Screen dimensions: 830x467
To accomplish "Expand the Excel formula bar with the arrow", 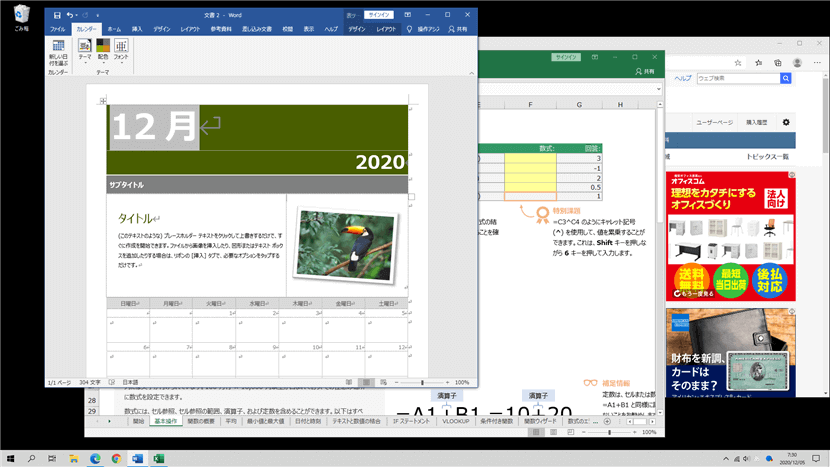I will 658,89.
